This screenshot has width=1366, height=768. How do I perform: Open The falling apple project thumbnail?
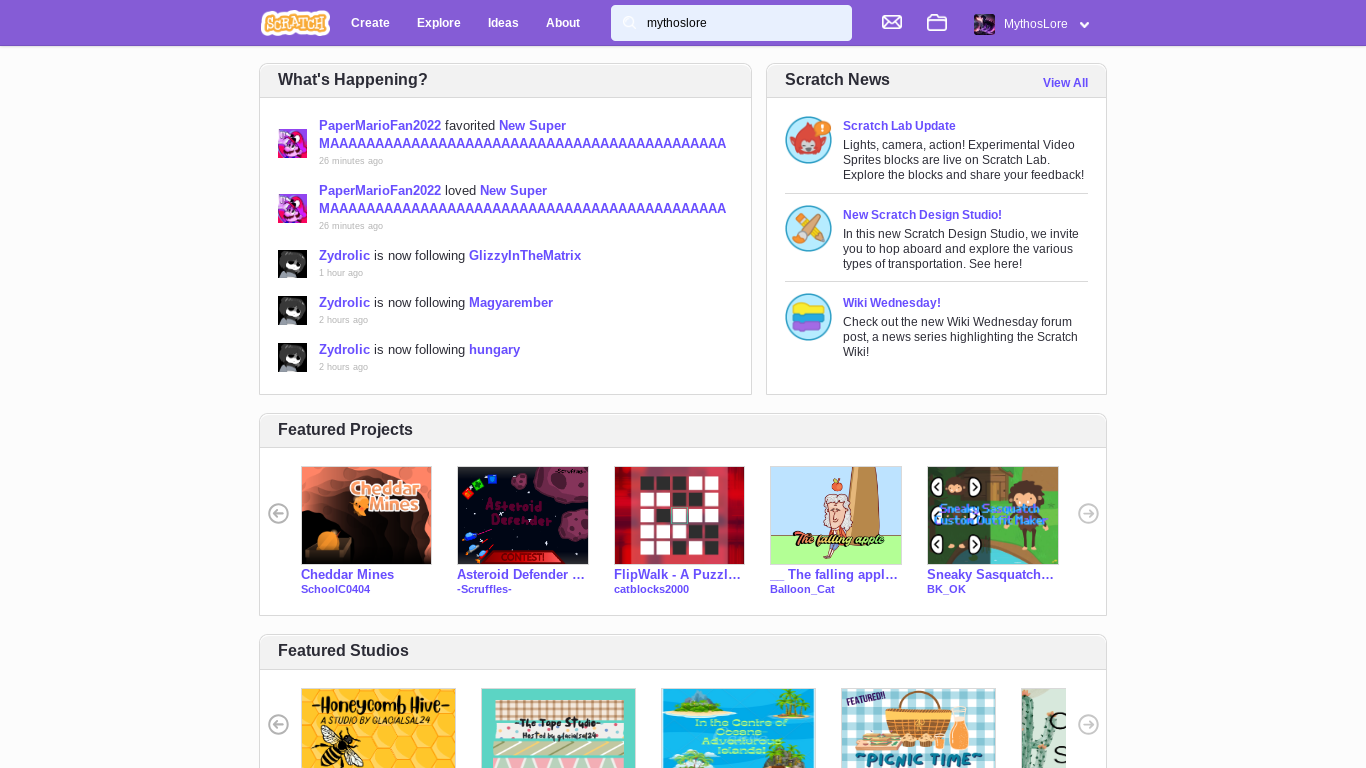pos(836,515)
